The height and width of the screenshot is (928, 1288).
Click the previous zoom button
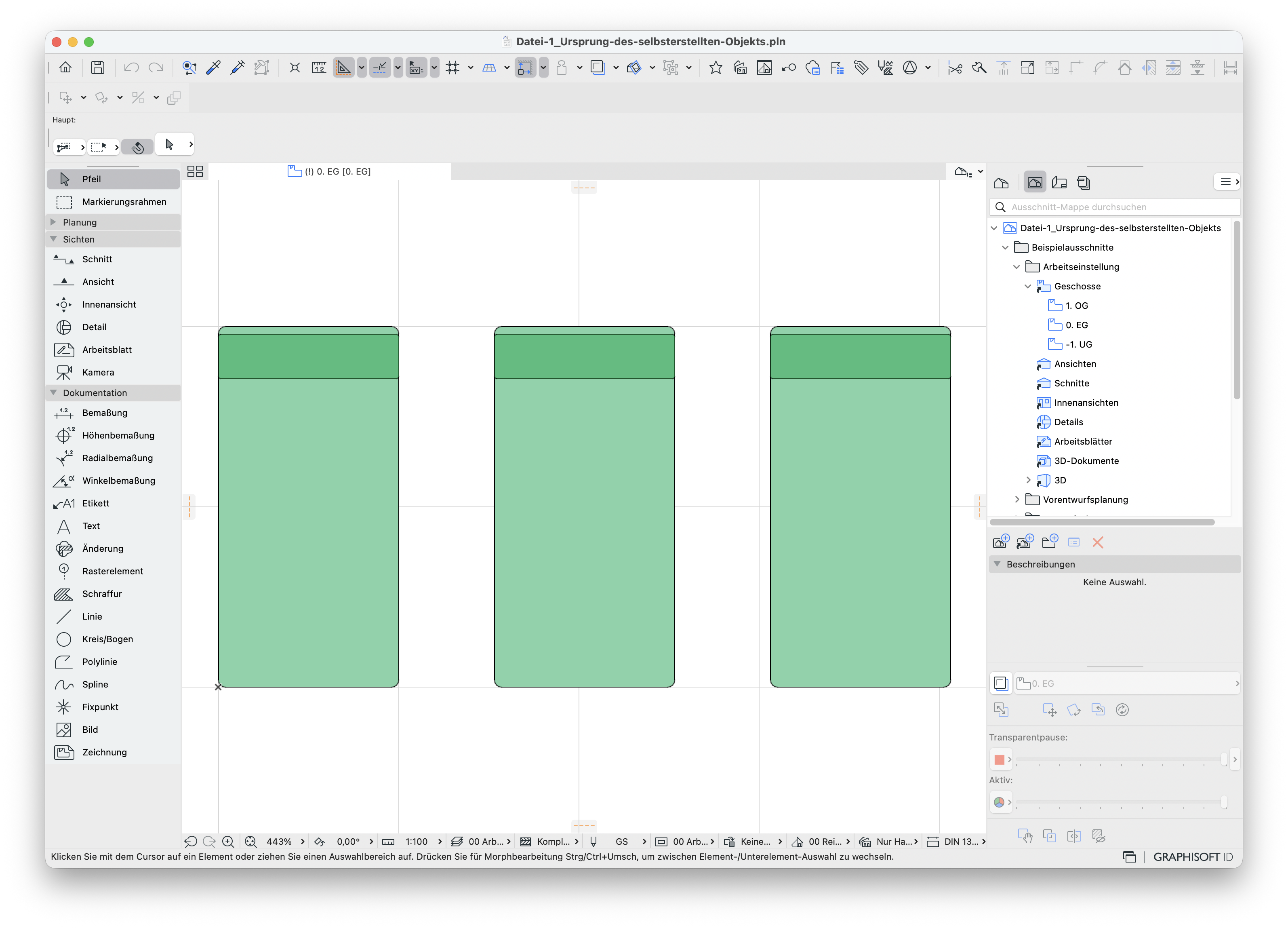[191, 842]
